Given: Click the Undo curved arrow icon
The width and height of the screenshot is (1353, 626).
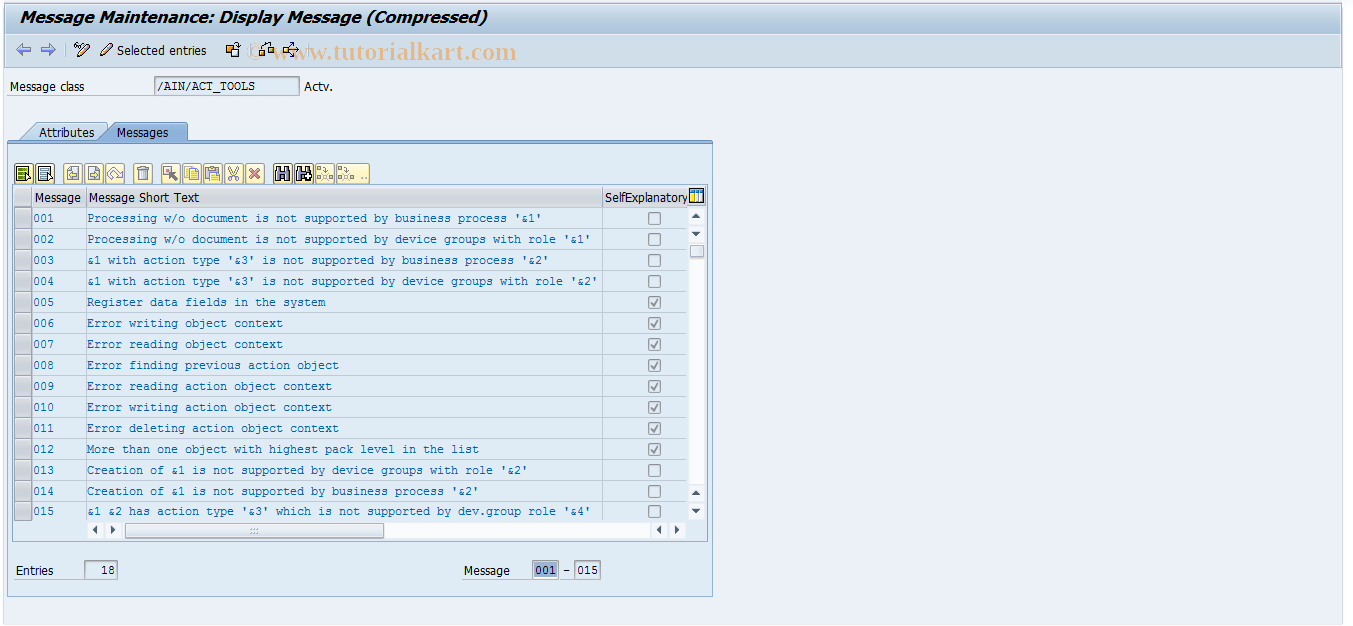Looking at the screenshot, I should click(x=115, y=174).
